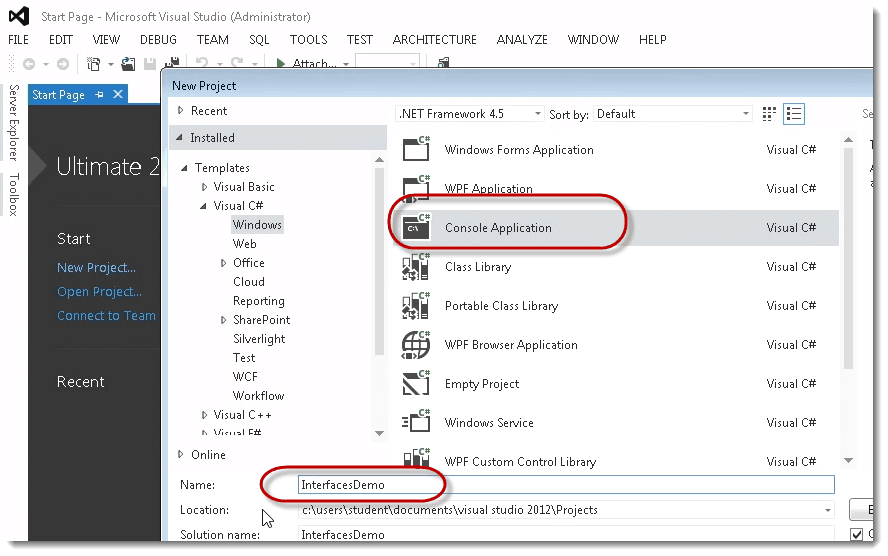Select the Class Library template icon
Viewport: 888px width, 556px height.
(x=416, y=267)
